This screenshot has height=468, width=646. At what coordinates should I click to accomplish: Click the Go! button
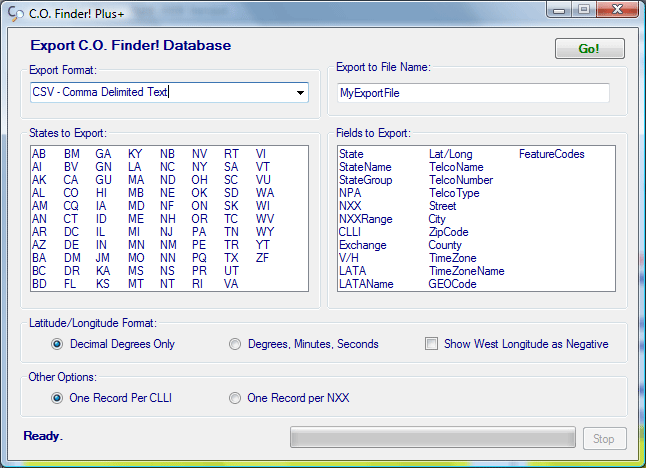point(590,49)
